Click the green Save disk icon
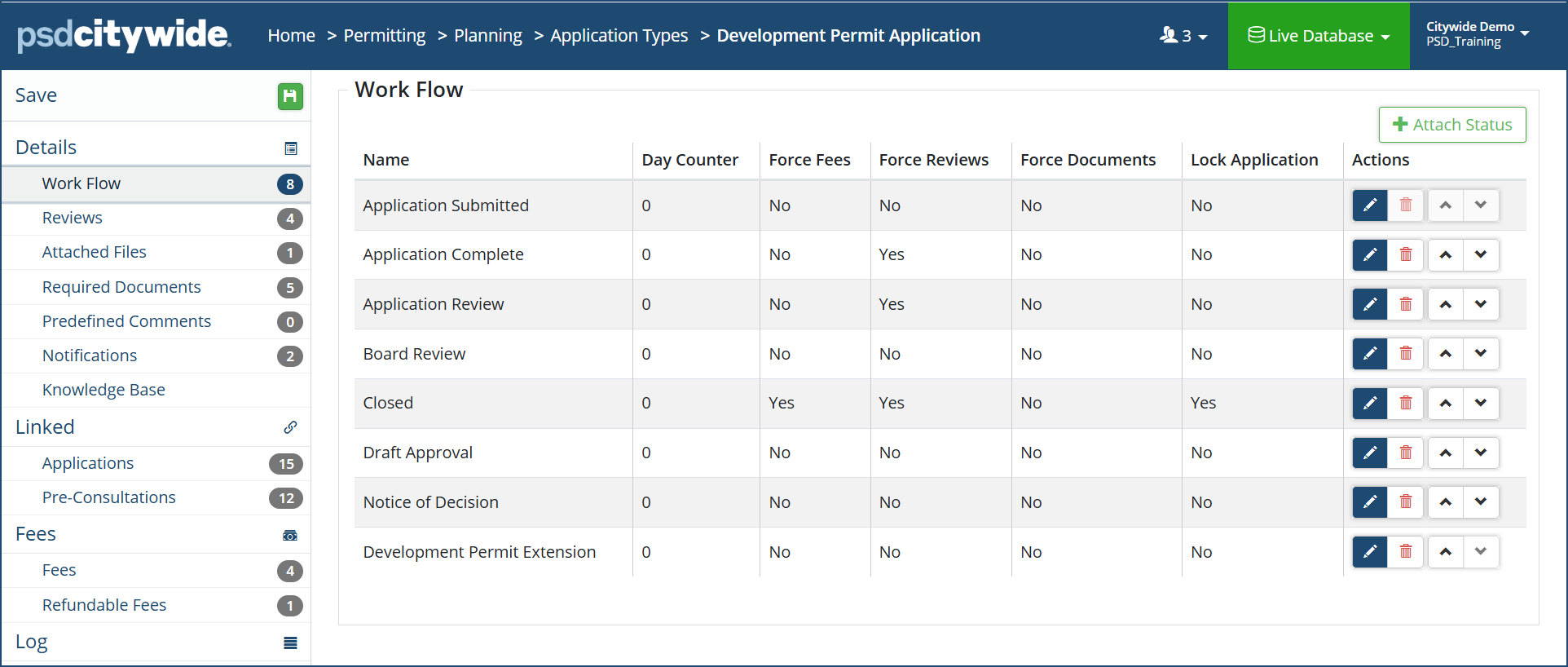 290,96
